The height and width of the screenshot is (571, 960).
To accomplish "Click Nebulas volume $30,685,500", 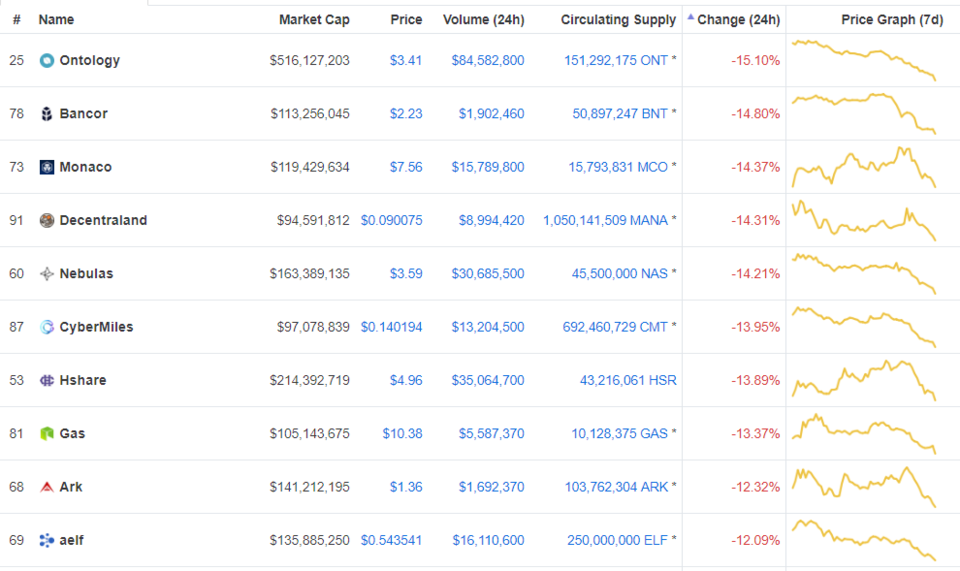I will (488, 274).
